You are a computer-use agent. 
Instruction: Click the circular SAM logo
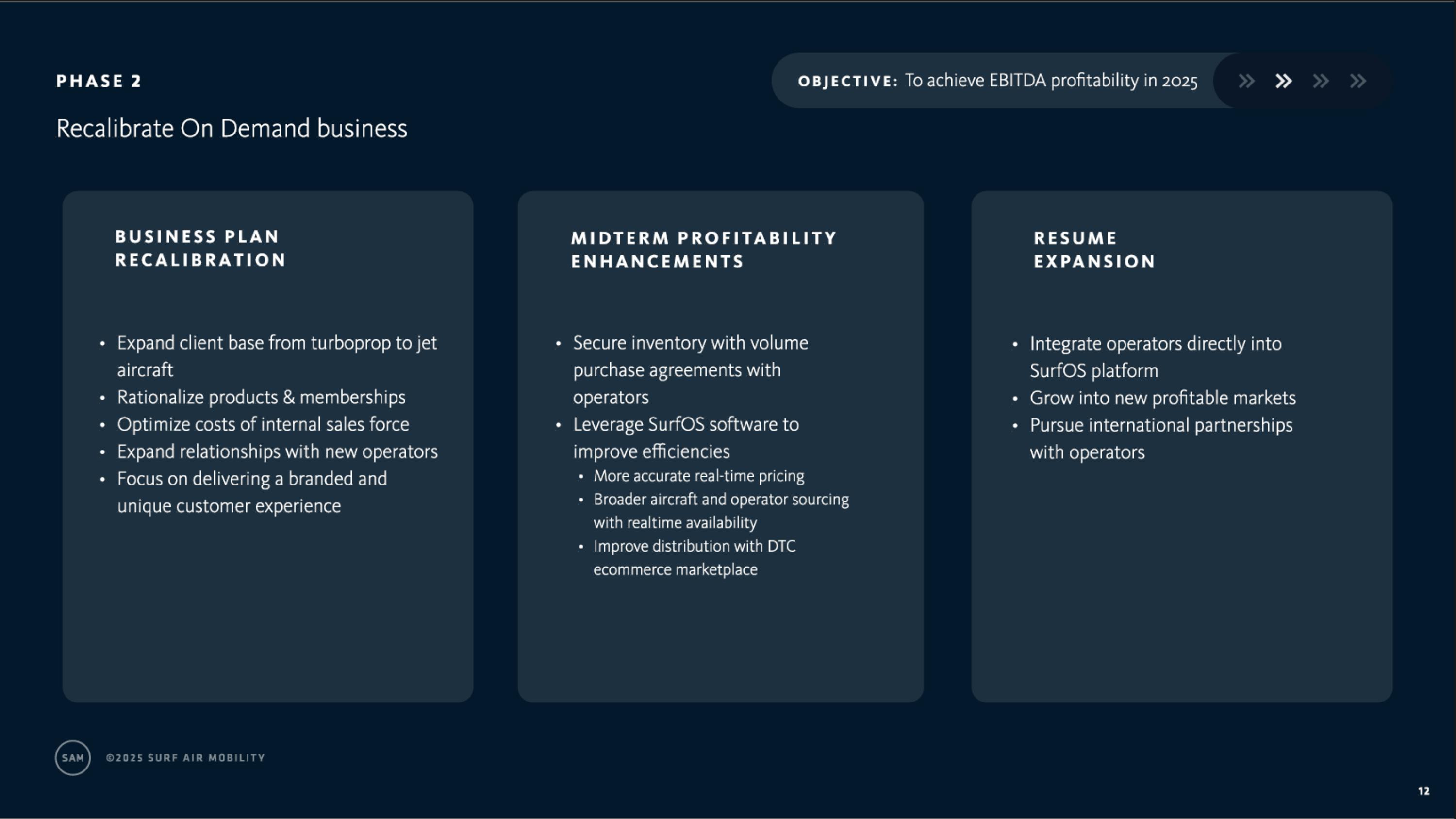[73, 757]
